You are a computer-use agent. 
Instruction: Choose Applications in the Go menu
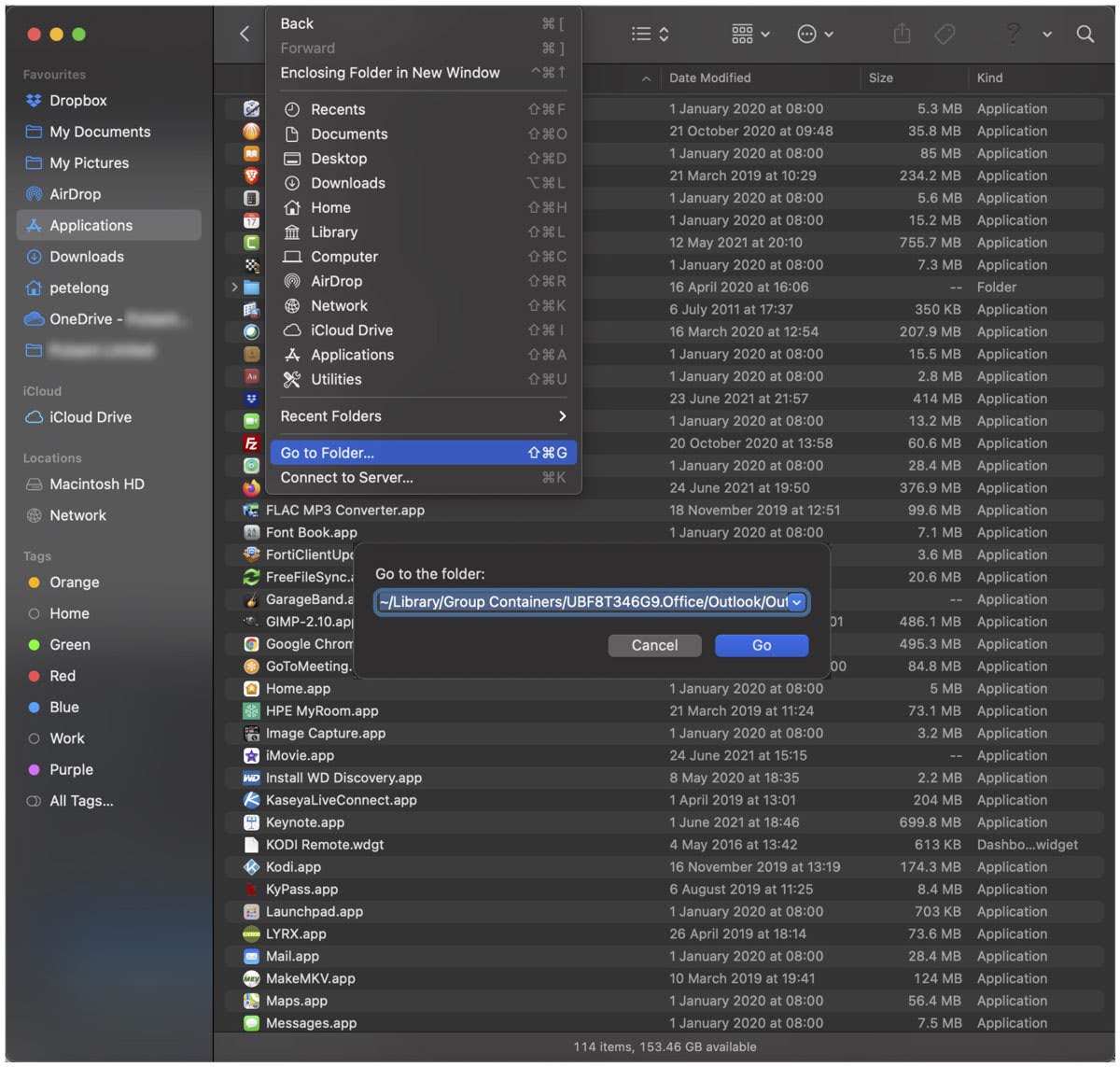pos(423,355)
